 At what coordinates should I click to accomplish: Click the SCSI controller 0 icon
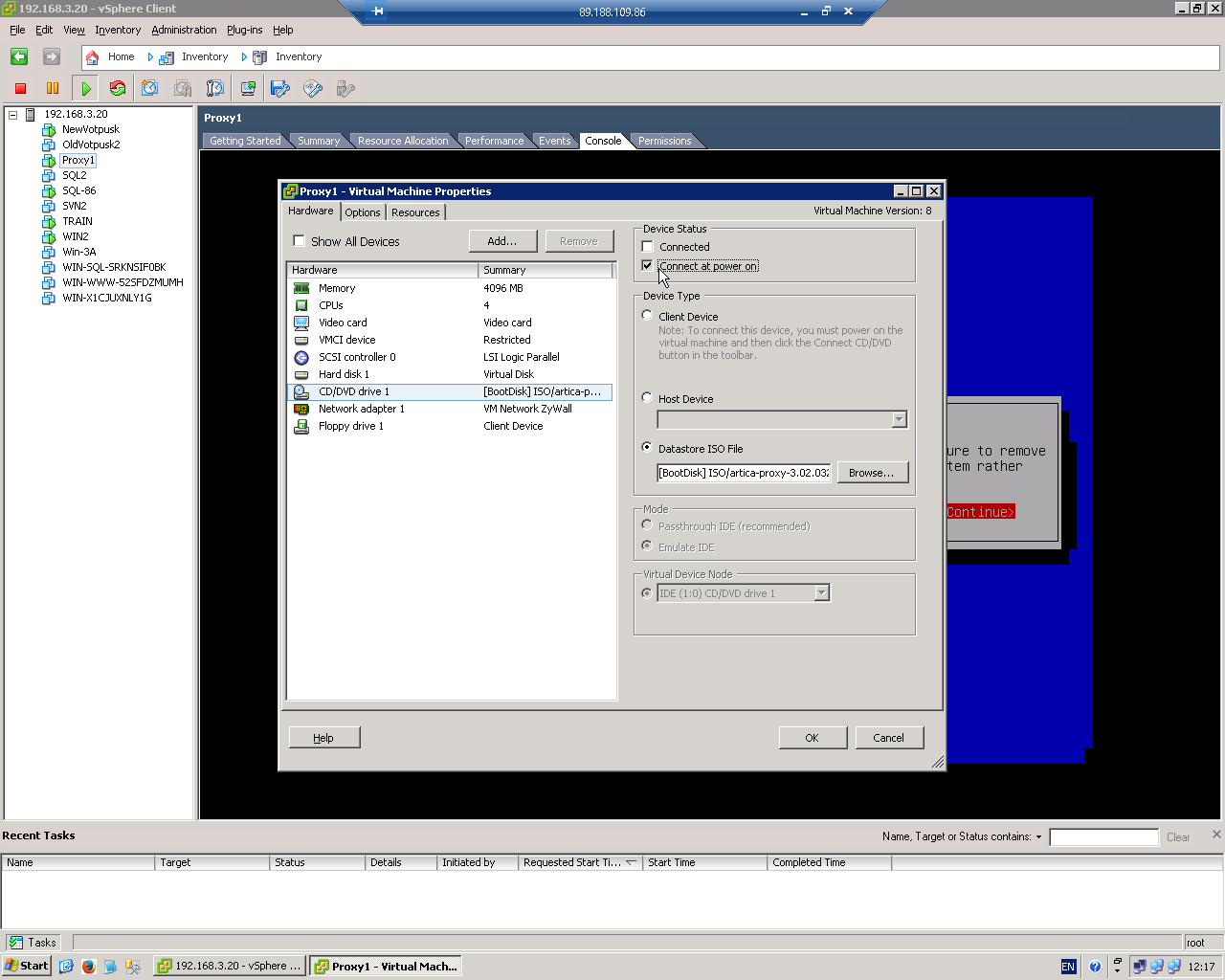301,357
